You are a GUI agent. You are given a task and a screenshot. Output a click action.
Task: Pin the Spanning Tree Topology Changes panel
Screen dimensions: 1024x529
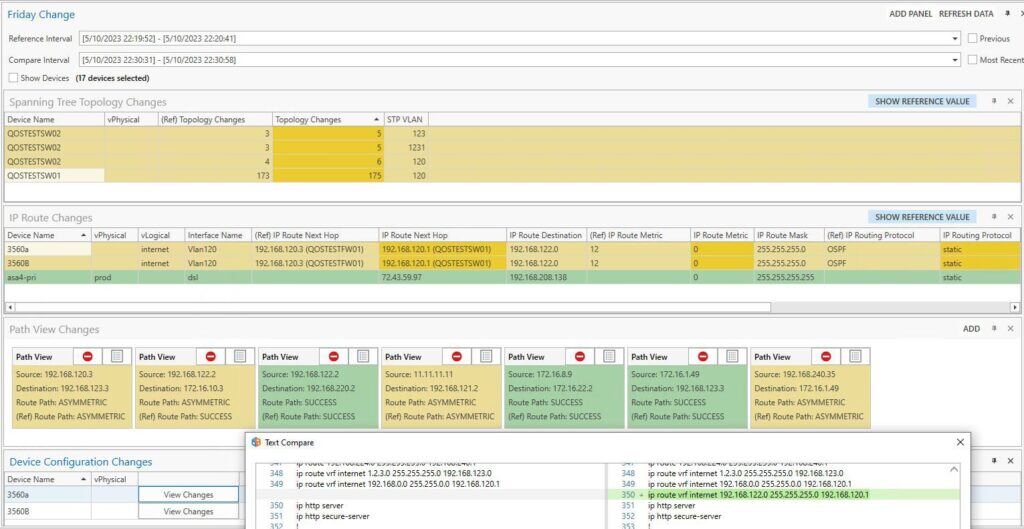tap(994, 101)
